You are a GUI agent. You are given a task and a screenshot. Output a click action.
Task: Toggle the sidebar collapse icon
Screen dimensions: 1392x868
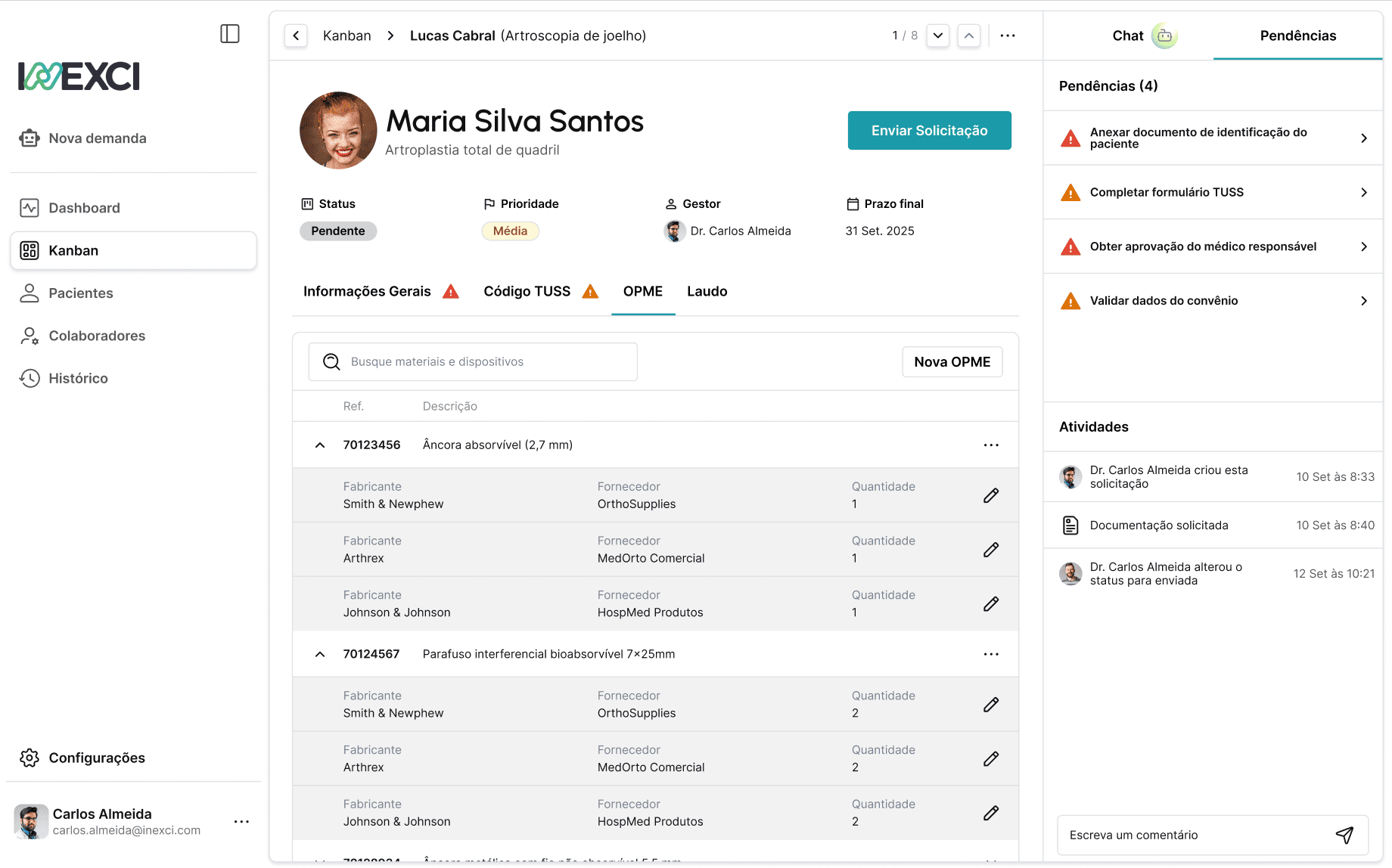click(x=230, y=34)
